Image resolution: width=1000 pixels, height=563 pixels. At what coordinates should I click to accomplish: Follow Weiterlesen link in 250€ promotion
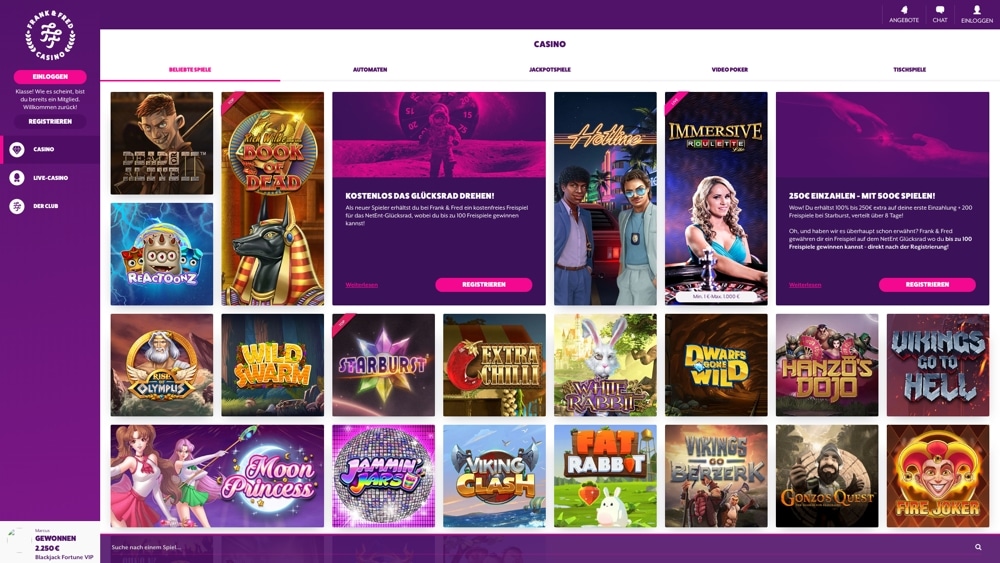(x=805, y=285)
